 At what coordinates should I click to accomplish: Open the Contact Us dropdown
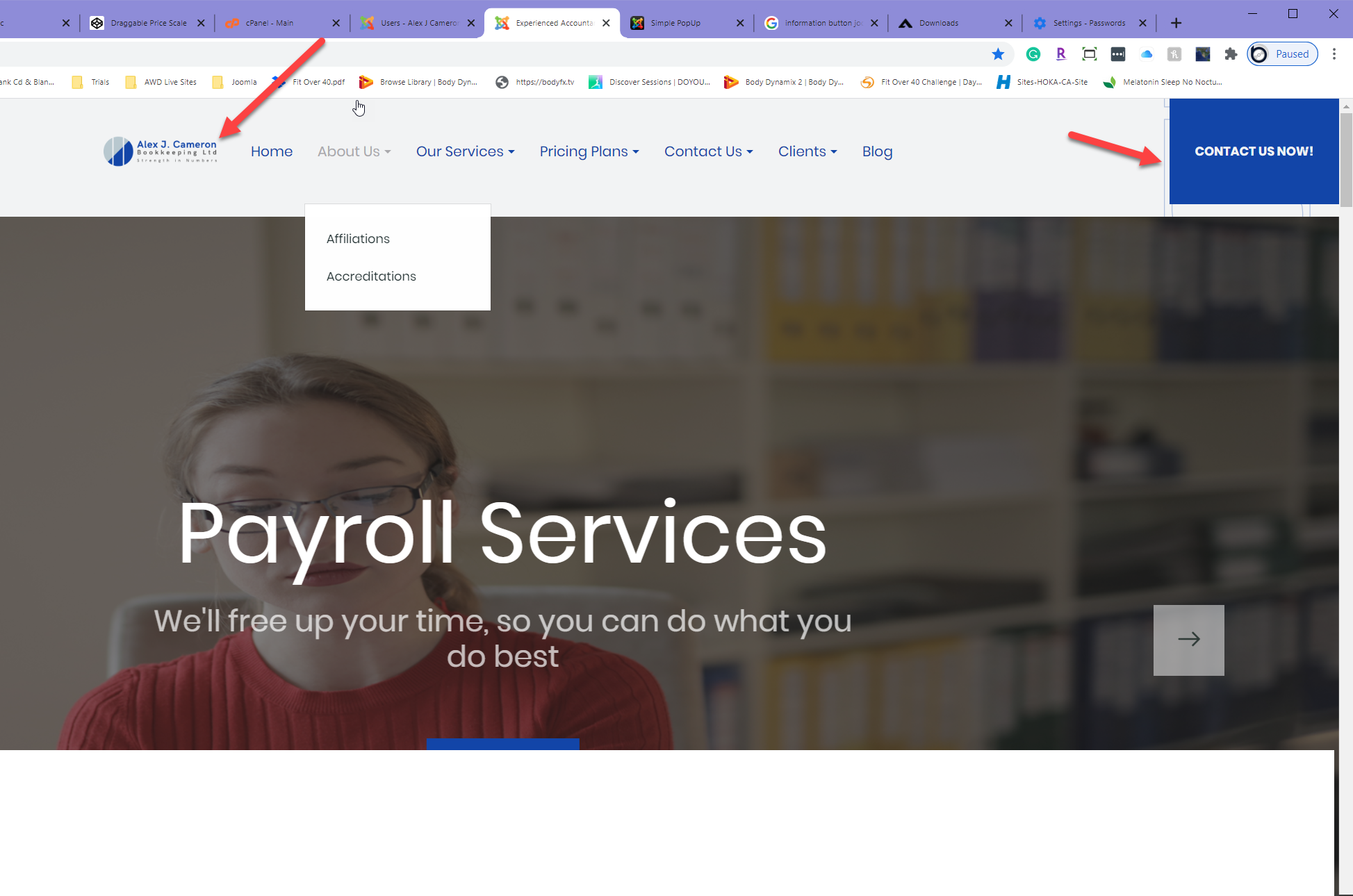coord(708,151)
